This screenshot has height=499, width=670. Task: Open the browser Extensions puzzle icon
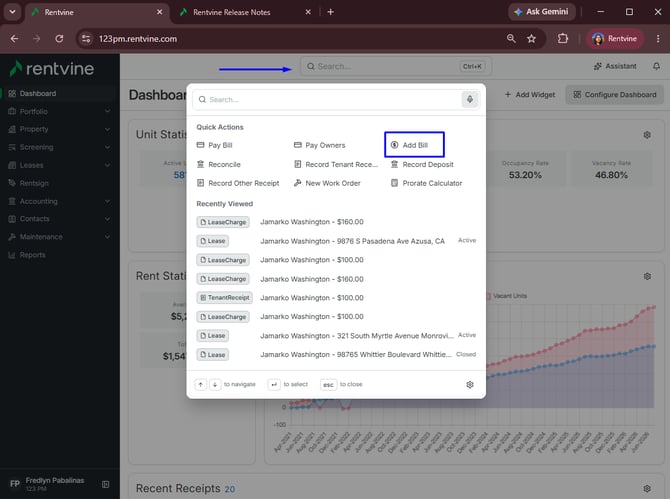pos(563,38)
